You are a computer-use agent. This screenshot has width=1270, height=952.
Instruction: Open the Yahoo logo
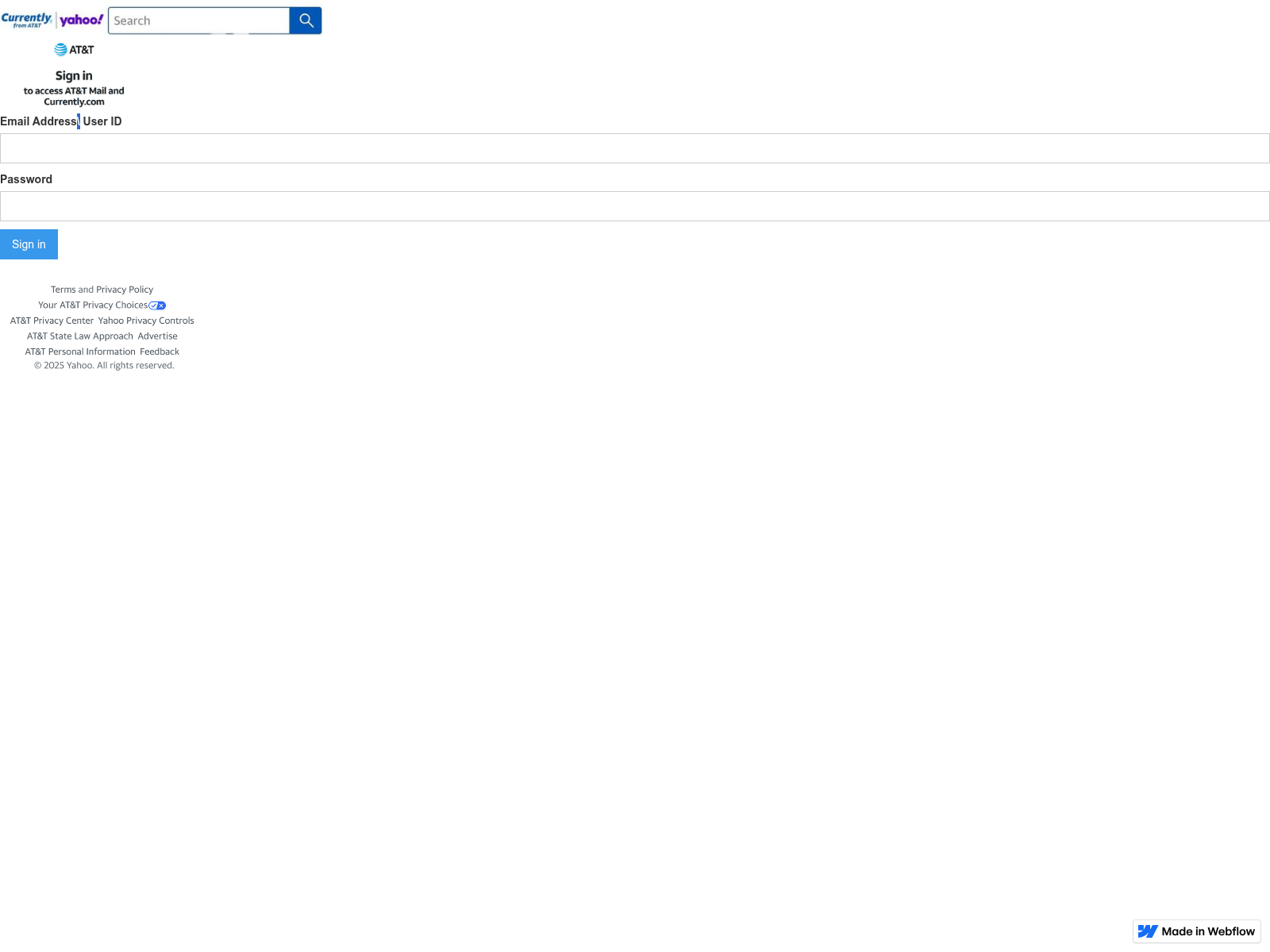[82, 20]
